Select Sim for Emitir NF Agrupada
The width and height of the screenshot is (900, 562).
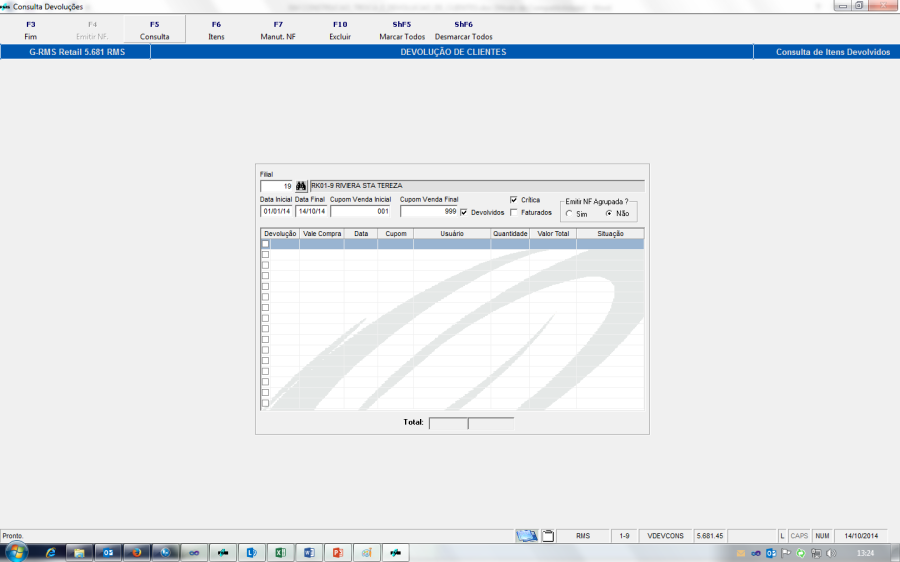[x=569, y=214]
